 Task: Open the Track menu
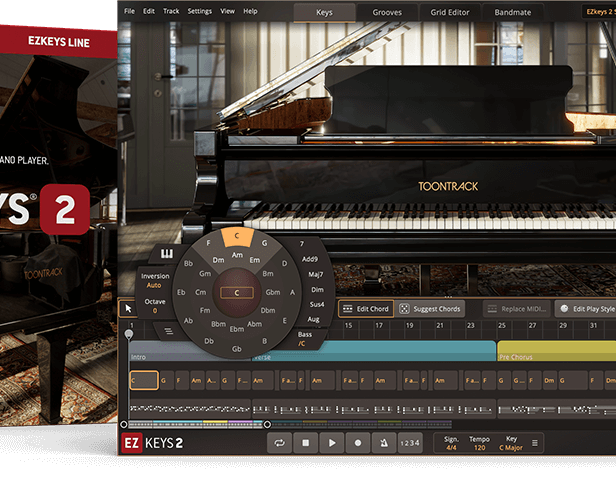coord(171,11)
